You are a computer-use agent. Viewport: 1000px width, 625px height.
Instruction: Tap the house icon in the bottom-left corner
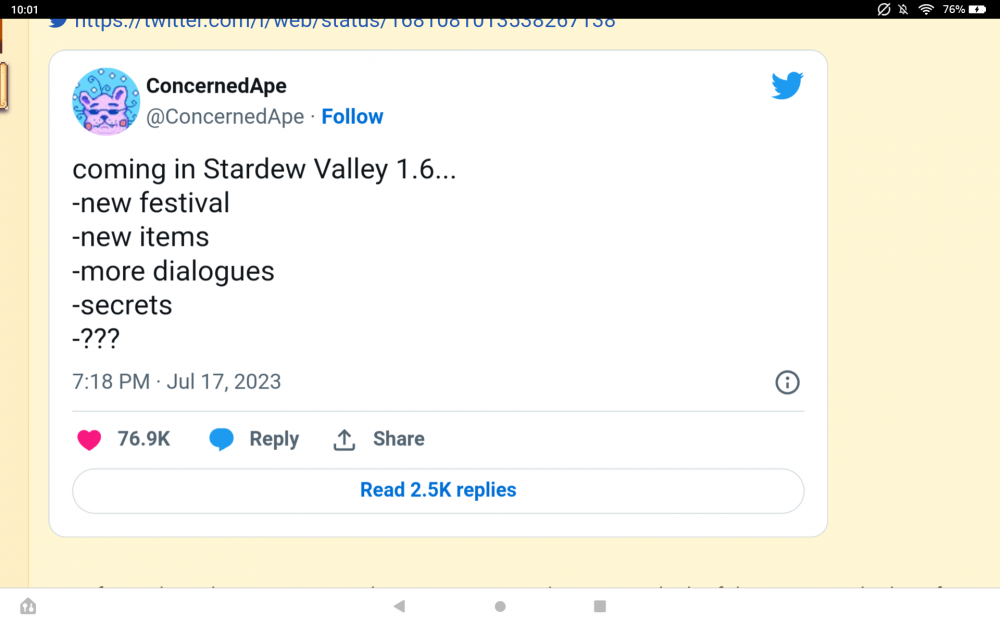coord(28,606)
